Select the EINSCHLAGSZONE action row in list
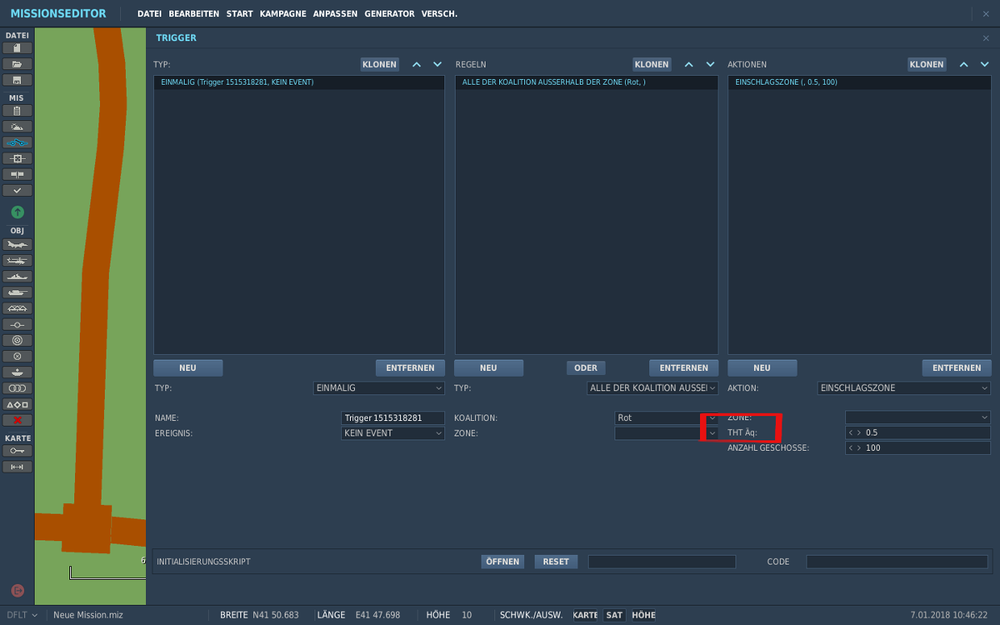Screen dimensions: 1000x625 [860, 82]
